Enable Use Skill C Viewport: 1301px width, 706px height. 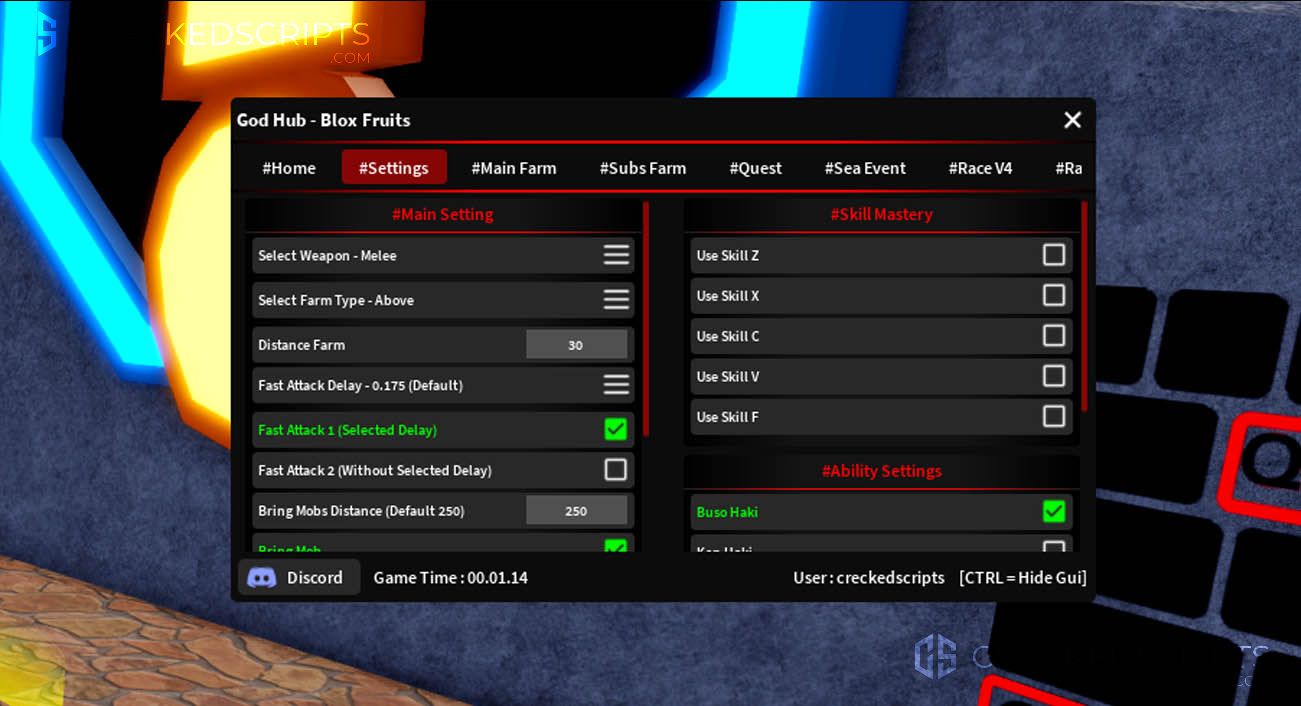tap(1054, 335)
